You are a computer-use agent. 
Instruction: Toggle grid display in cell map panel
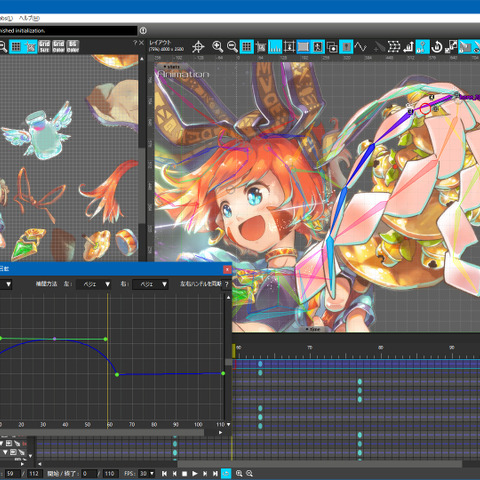coord(16,47)
